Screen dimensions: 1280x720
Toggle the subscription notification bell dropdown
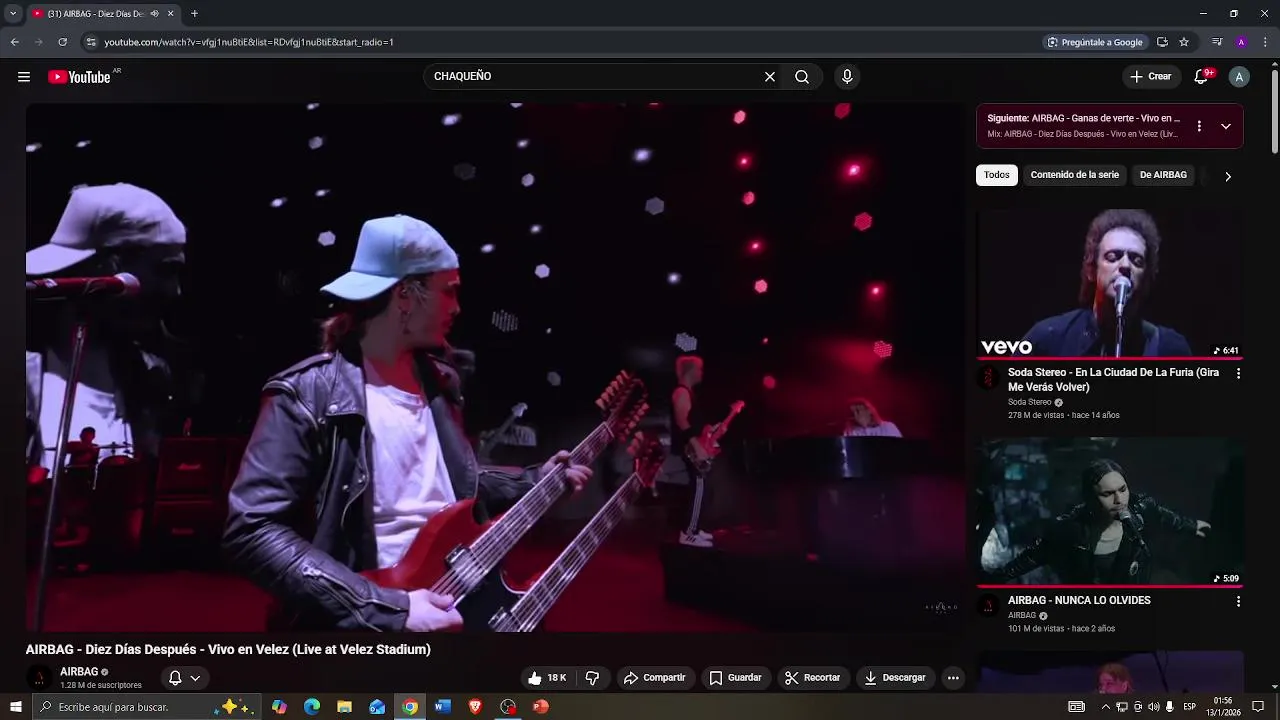tap(184, 678)
